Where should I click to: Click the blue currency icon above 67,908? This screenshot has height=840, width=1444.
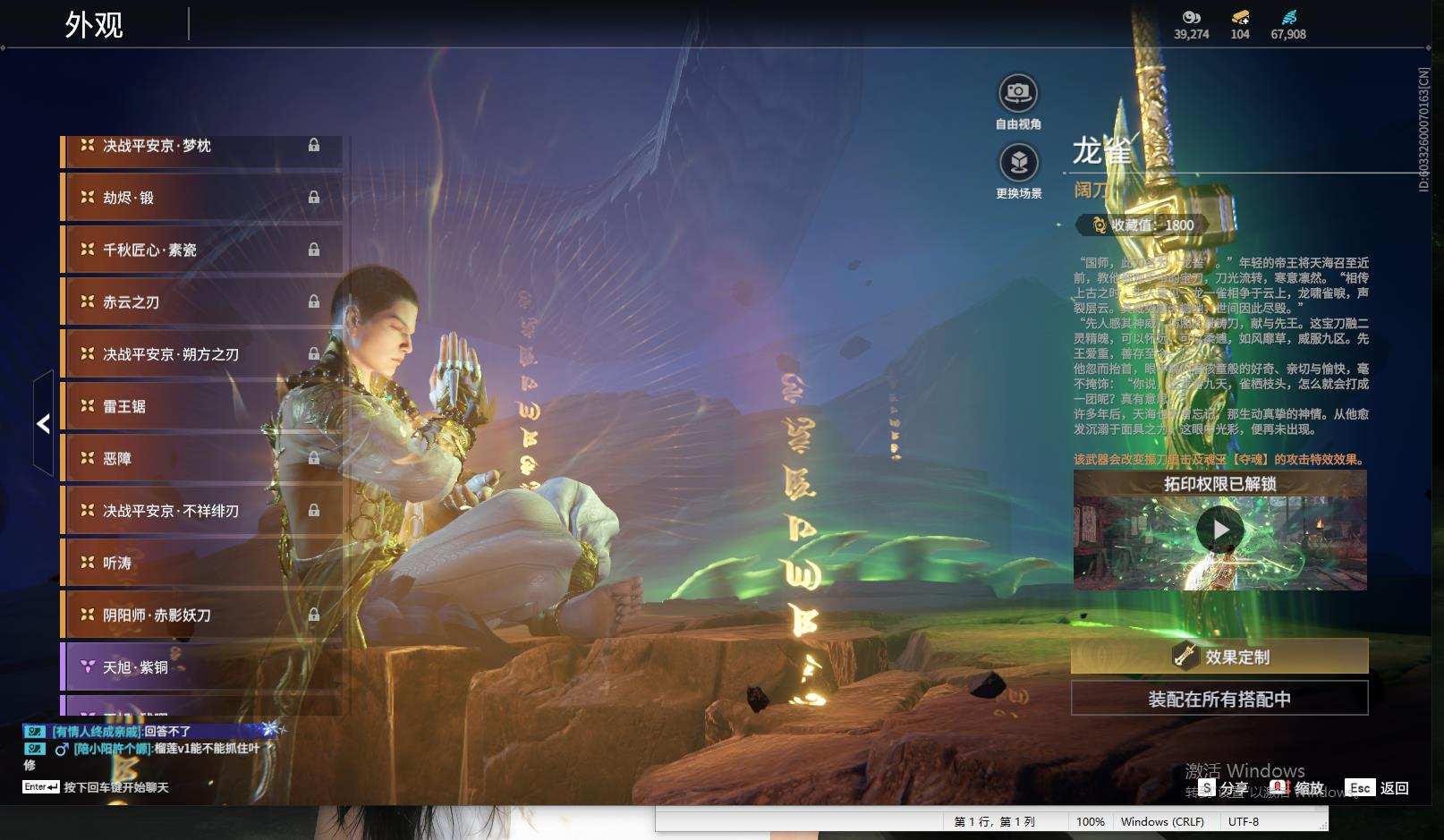(x=1288, y=17)
